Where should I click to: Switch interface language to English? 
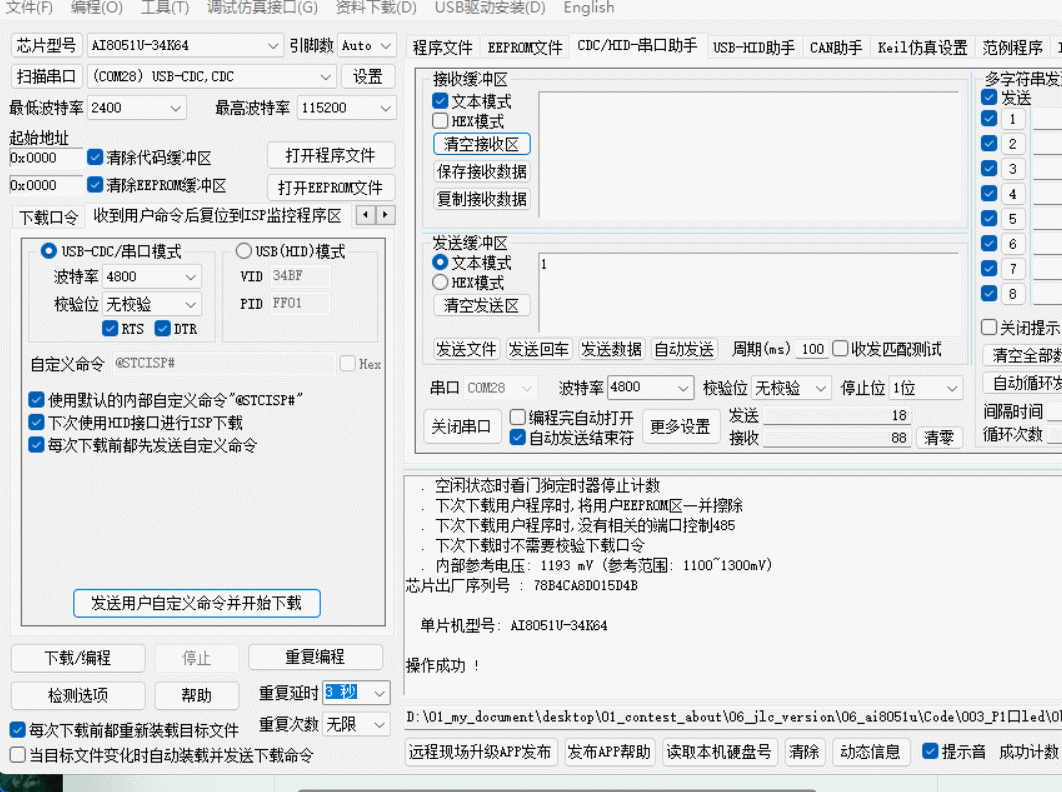(x=589, y=7)
